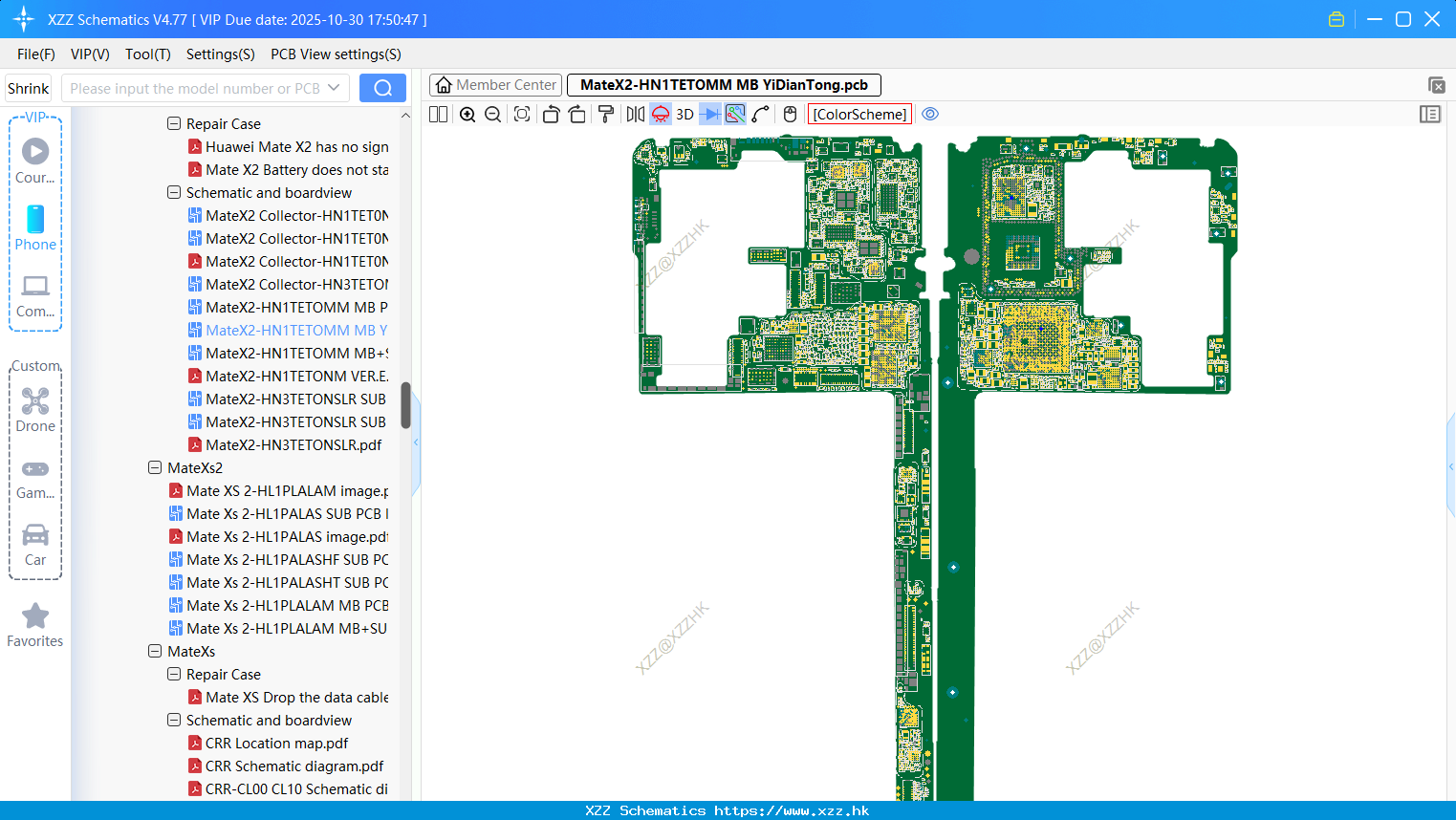Open Mate XS Drop the data cable

pos(289,697)
